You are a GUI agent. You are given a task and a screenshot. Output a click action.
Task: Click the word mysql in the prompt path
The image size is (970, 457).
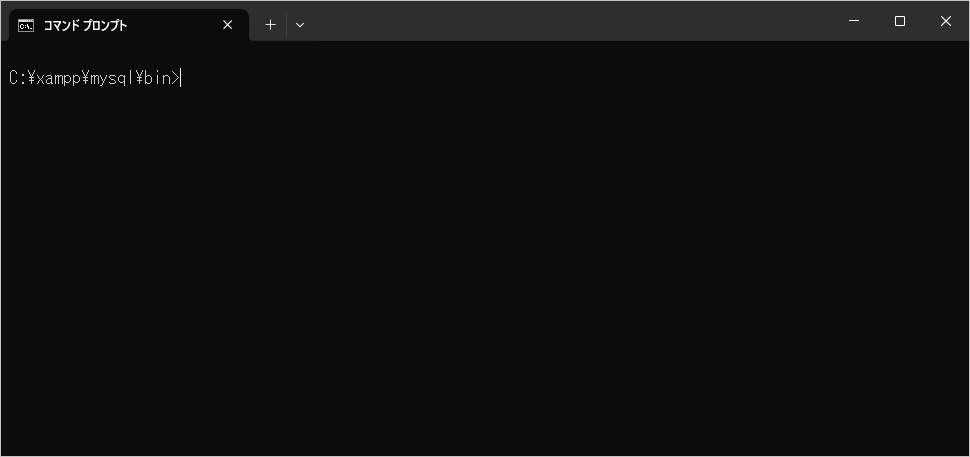112,78
